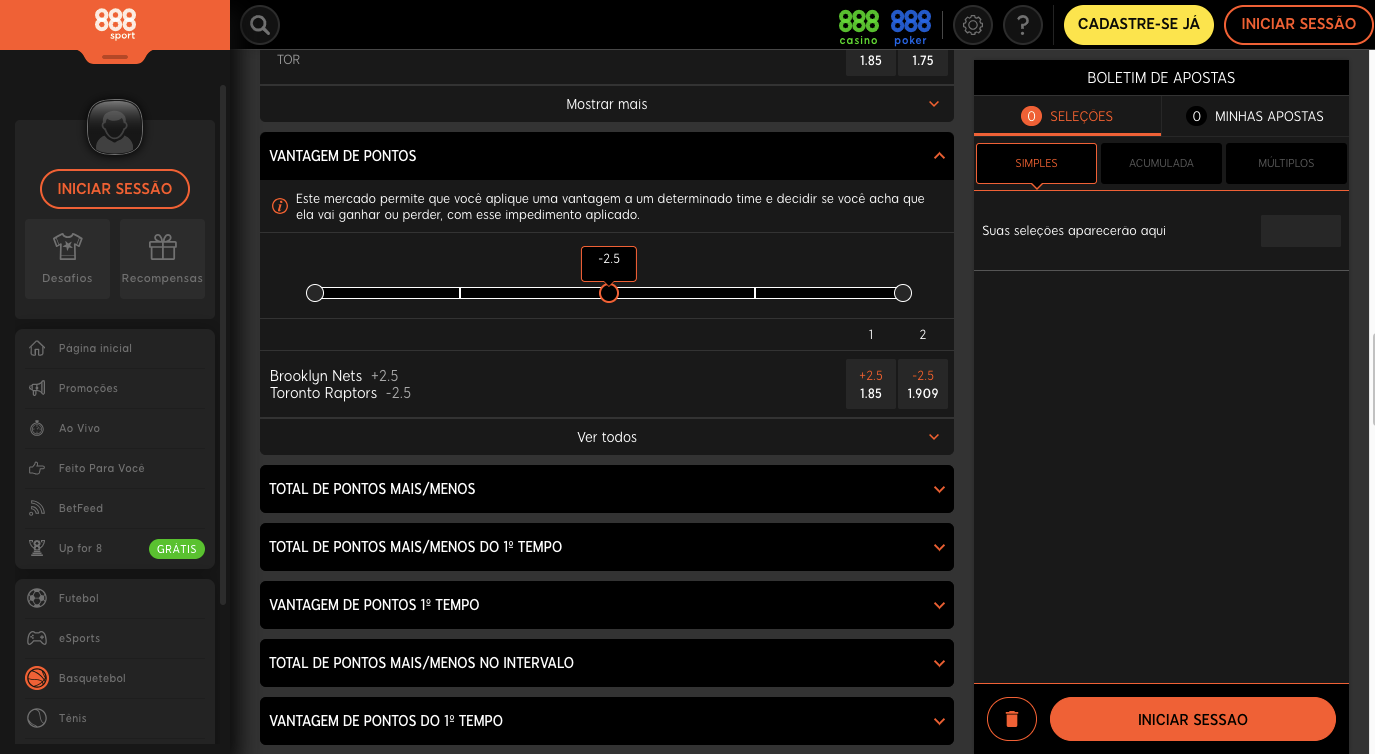Click Cadastre-se Já button

pyautogui.click(x=1138, y=25)
